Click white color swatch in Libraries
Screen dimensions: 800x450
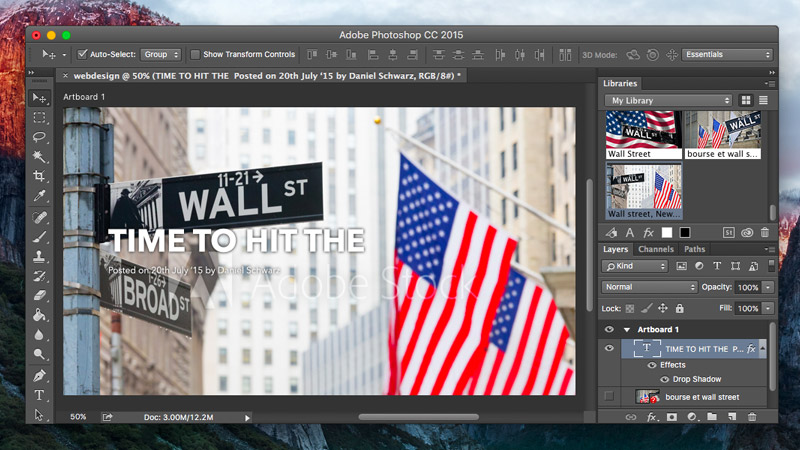pos(667,233)
